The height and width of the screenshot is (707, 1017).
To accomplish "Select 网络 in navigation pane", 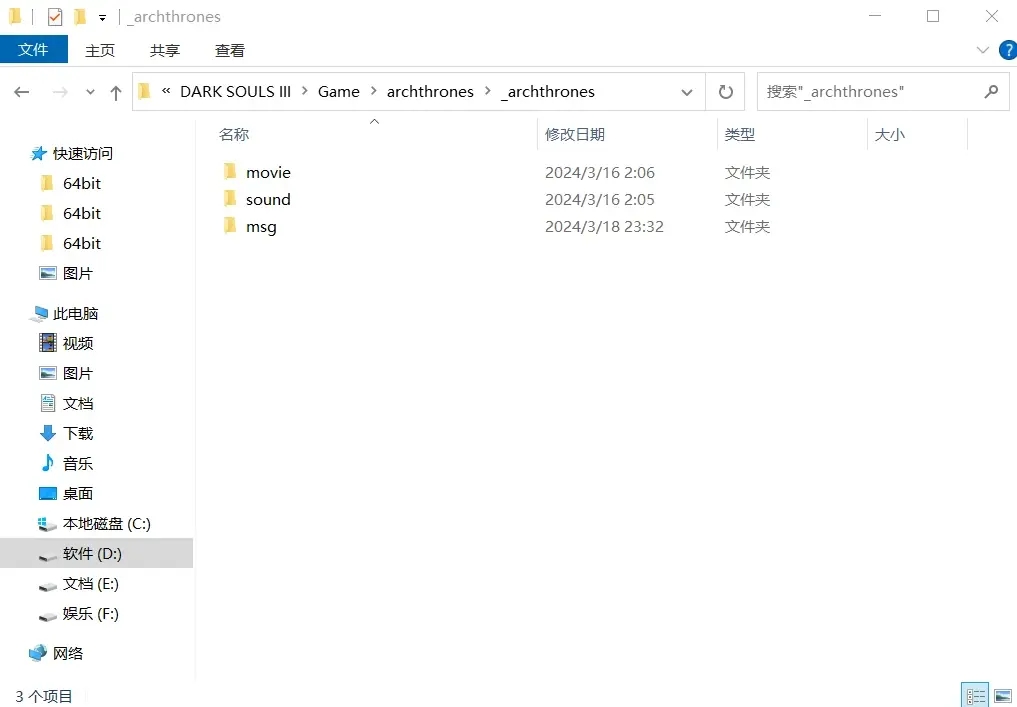I will pos(68,654).
